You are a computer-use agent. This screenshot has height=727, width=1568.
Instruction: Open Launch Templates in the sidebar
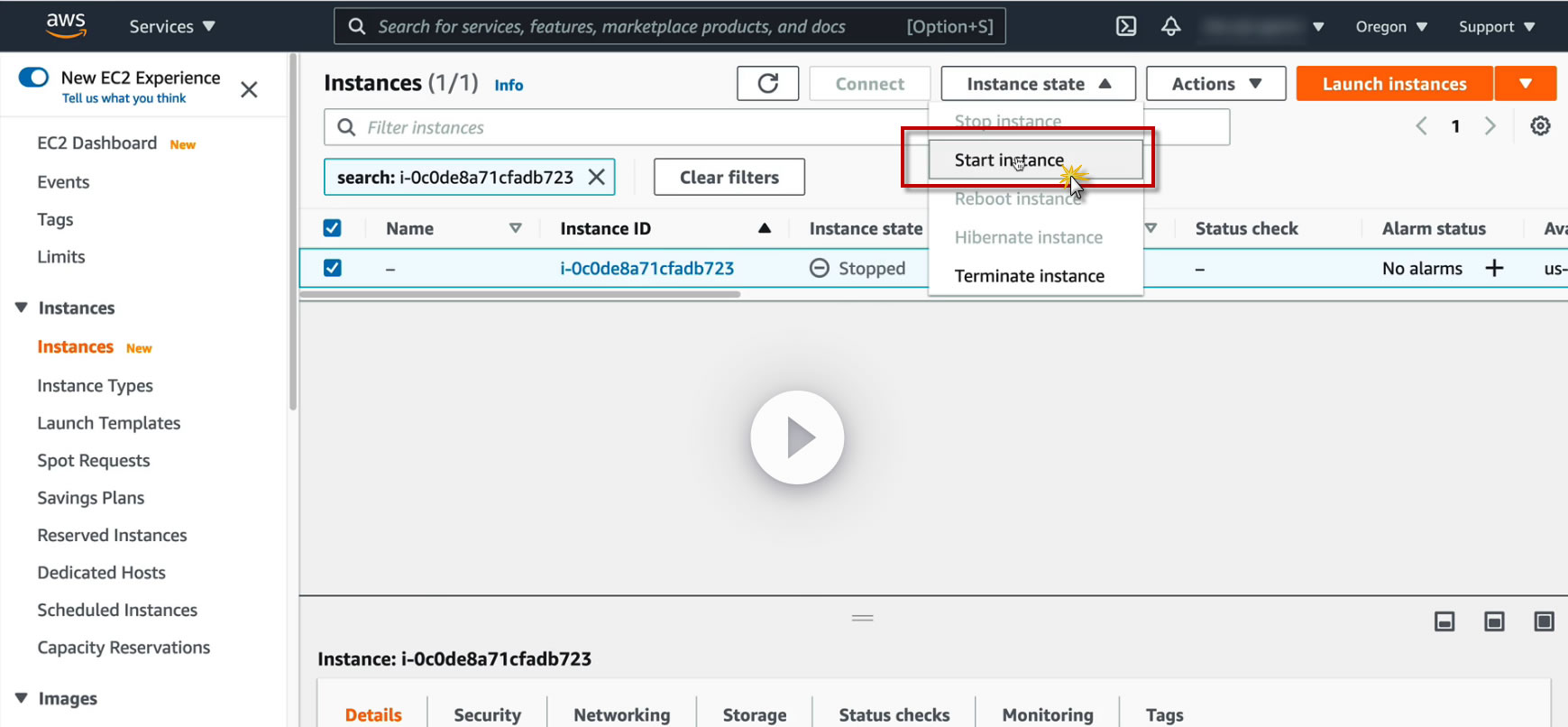[x=108, y=423]
